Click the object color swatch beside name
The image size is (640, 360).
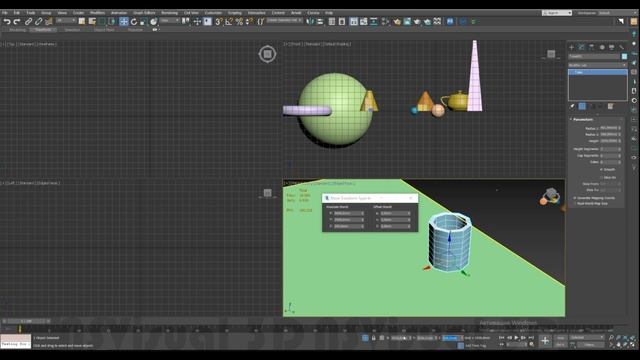tap(624, 57)
